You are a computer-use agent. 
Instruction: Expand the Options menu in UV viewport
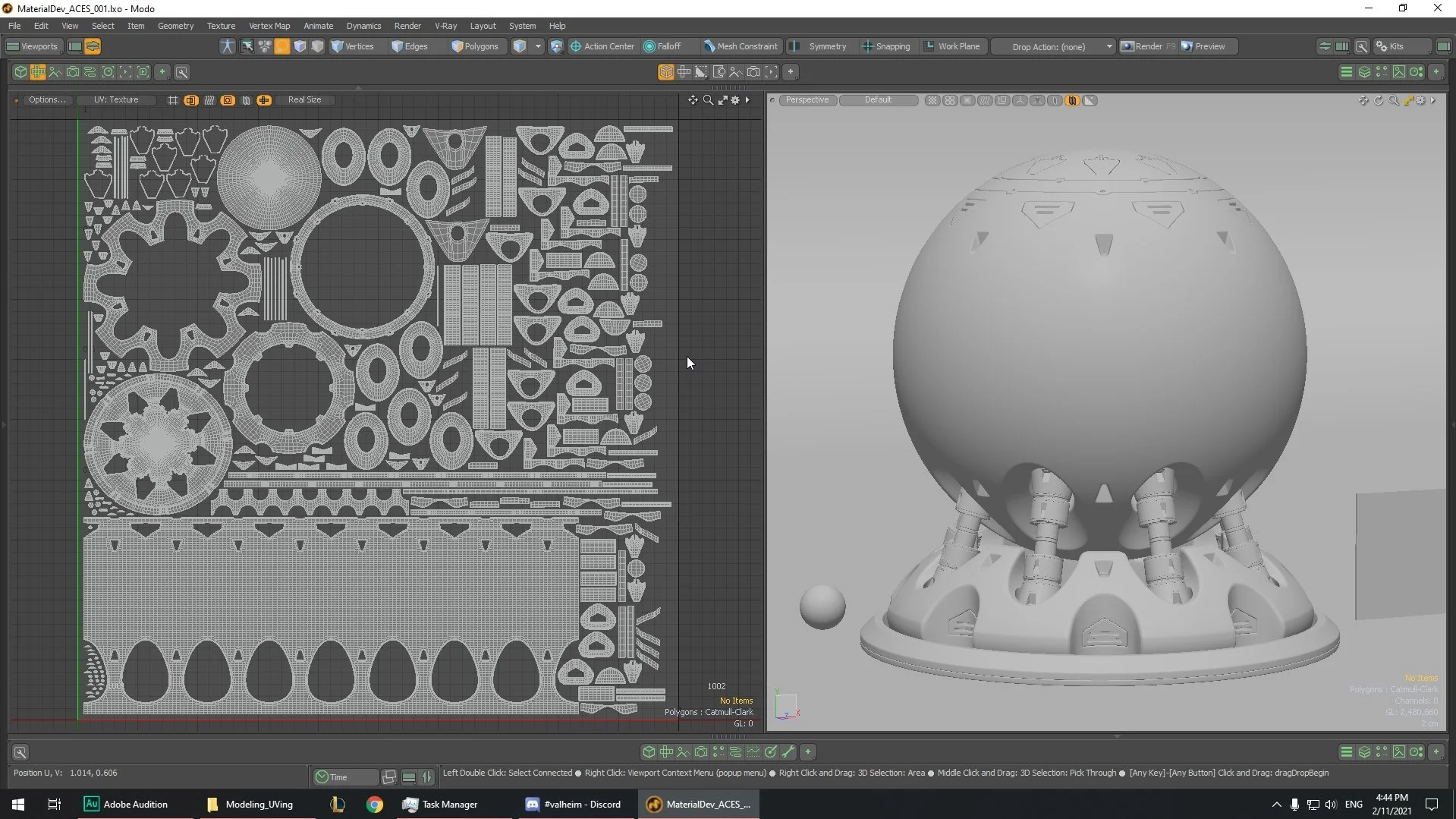[x=47, y=99]
